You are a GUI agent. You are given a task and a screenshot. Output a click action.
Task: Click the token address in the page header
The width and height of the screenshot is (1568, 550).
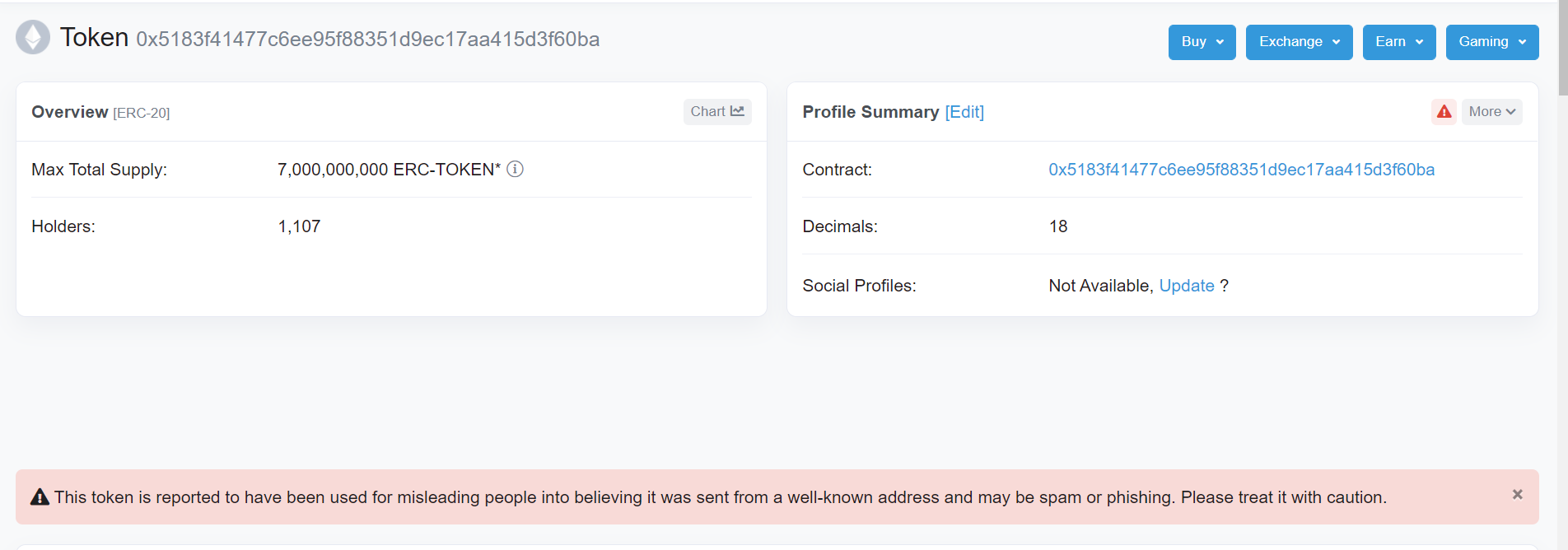[x=367, y=40]
